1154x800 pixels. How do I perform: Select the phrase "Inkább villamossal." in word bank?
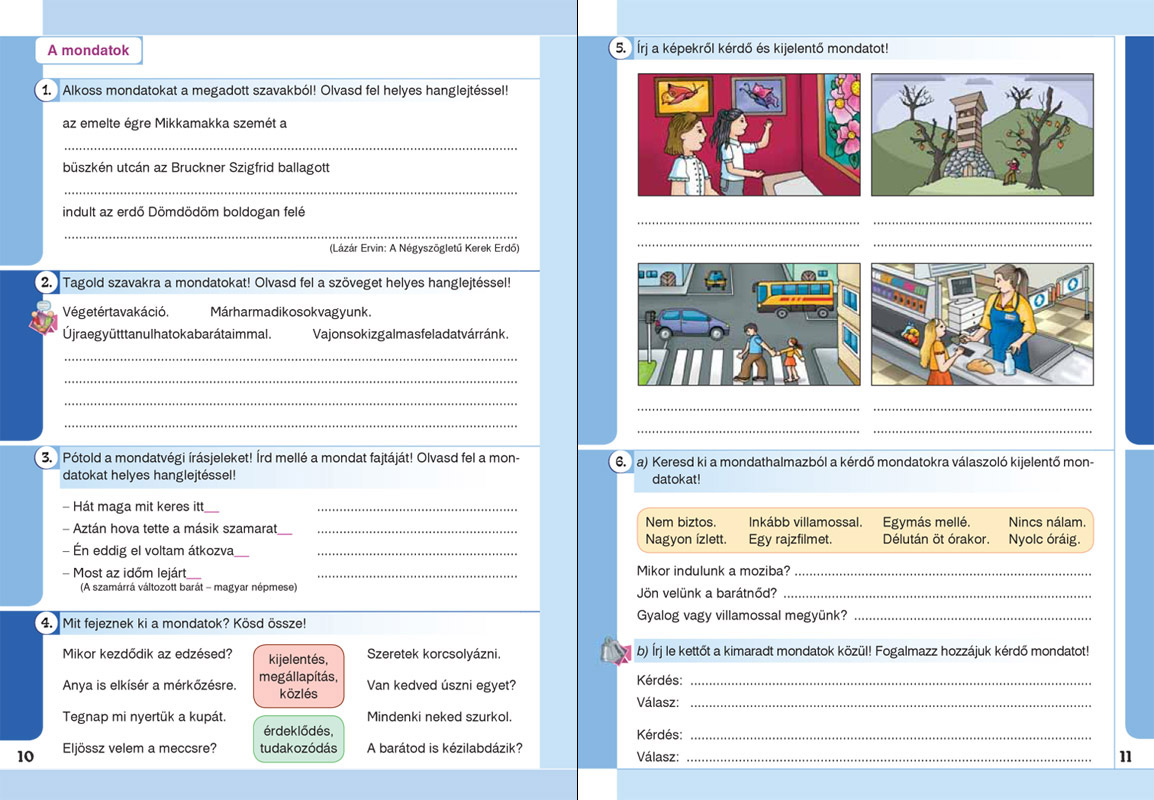pos(805,522)
